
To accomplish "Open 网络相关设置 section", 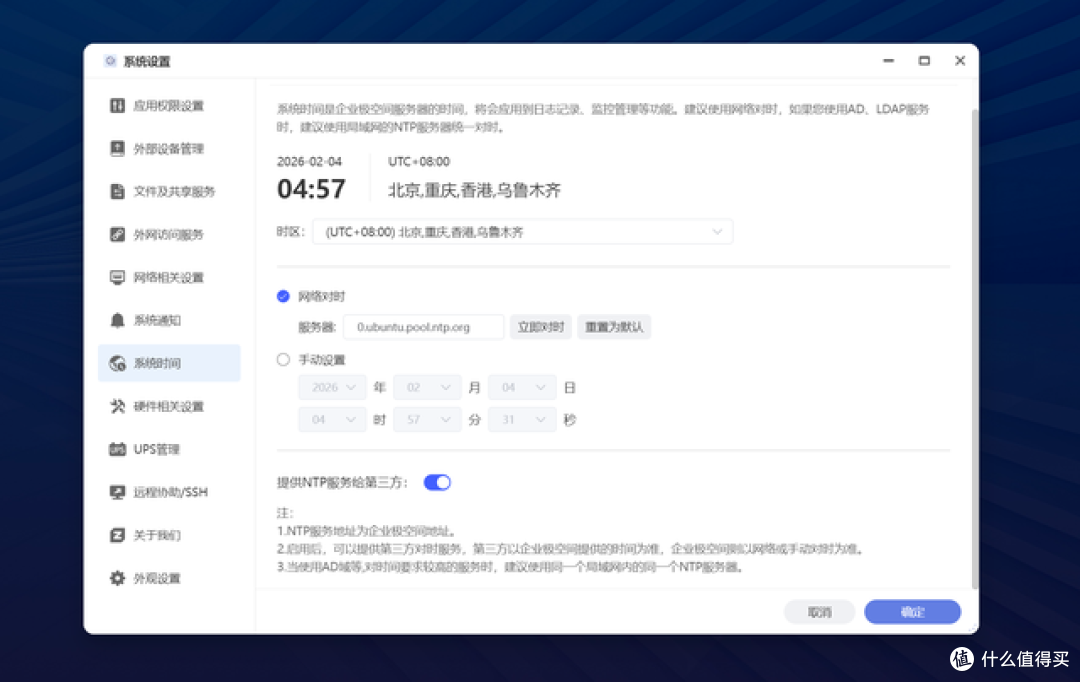I will click(x=169, y=277).
